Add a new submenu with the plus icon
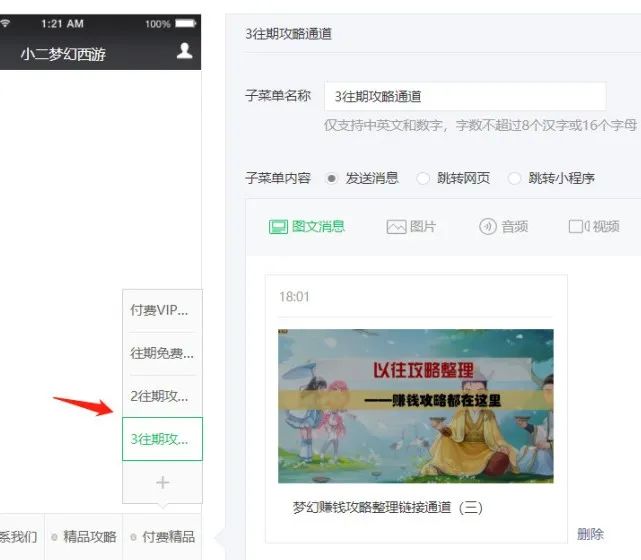Viewport: 641px width, 560px height. 162,482
